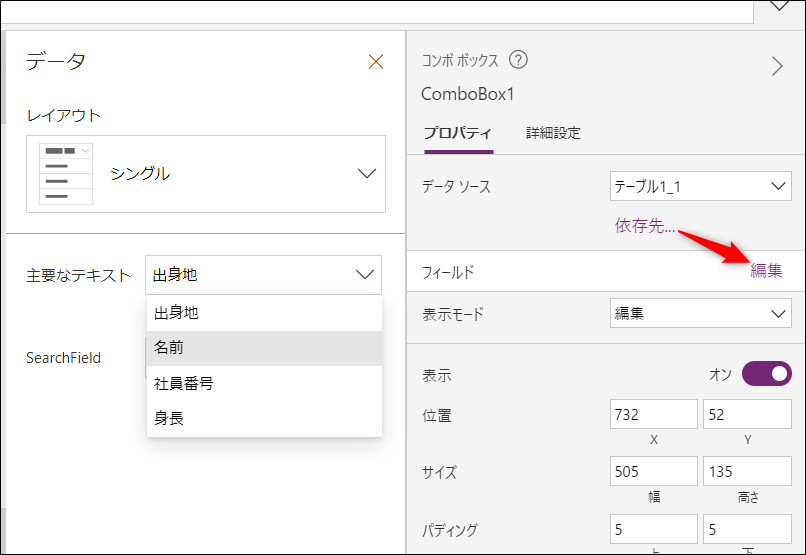Click the 位置 X field showing 732
The width and height of the screenshot is (806, 555).
tap(653, 414)
